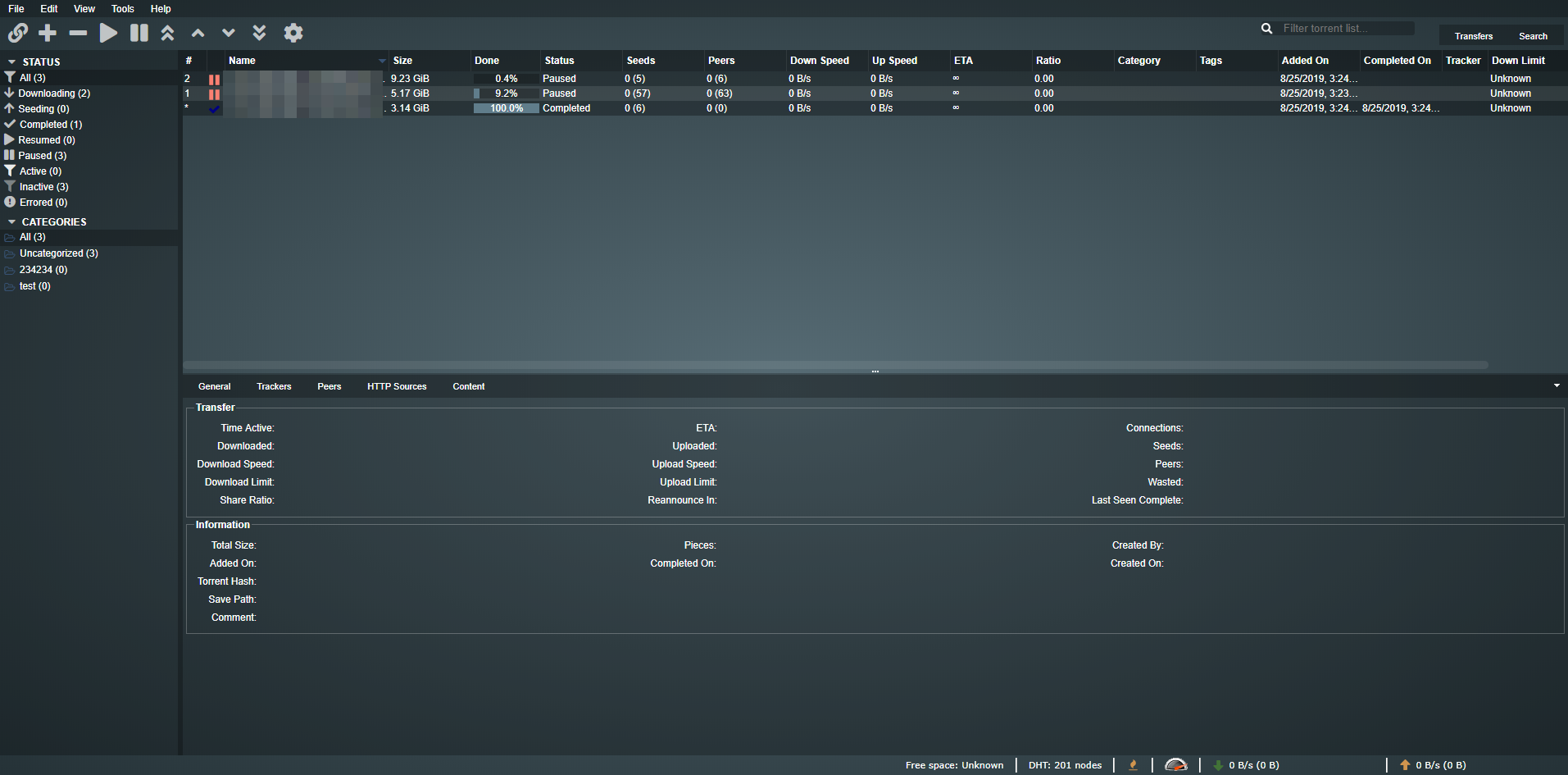Open the Tools menu
This screenshot has height=775, width=1568.
click(122, 9)
